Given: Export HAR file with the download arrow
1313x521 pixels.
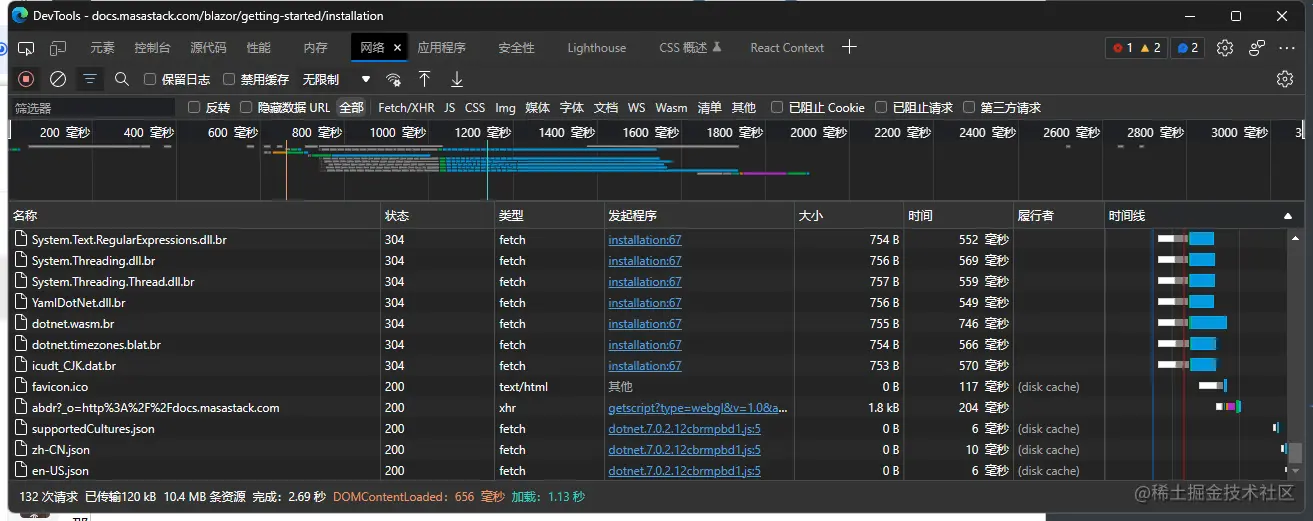Looking at the screenshot, I should click(x=457, y=79).
